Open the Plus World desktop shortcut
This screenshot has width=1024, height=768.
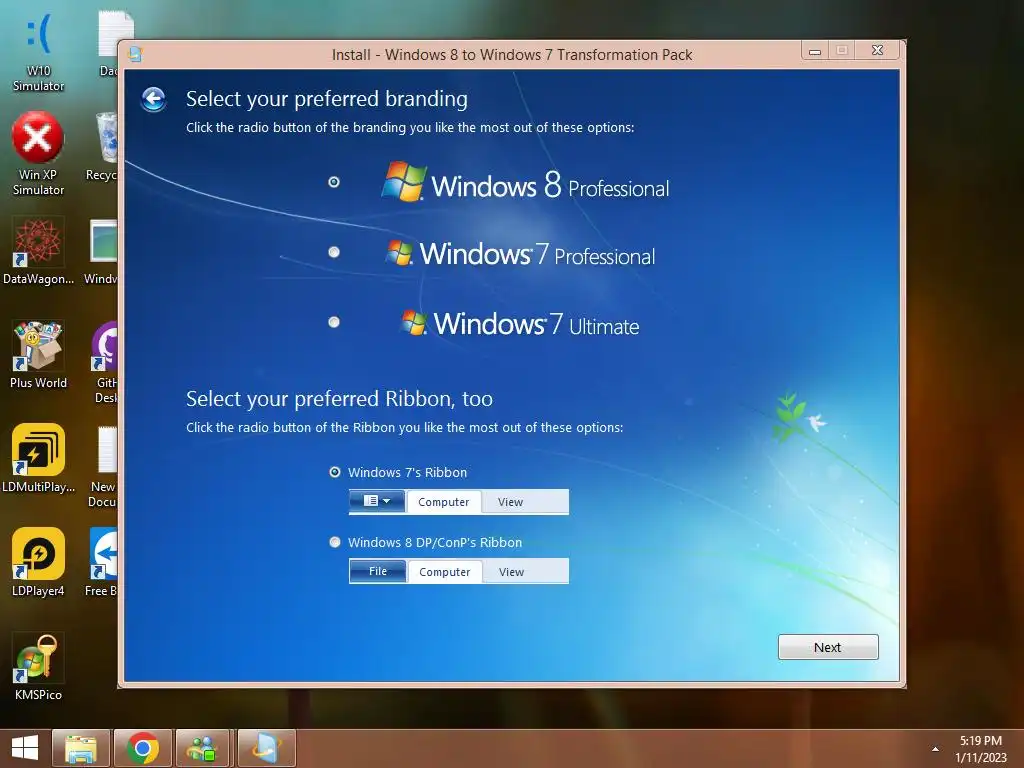38,355
